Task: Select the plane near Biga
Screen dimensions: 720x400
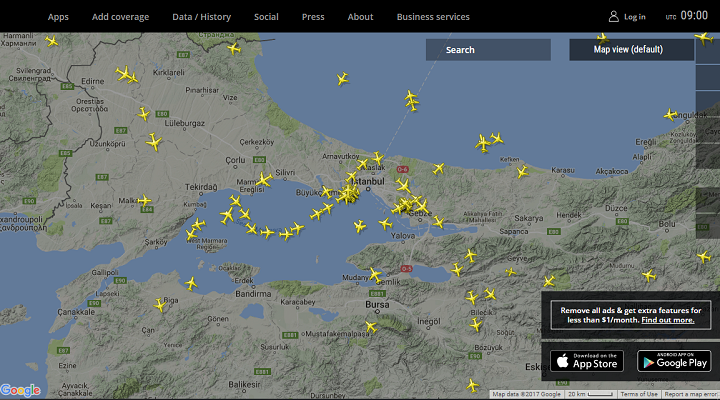Action: tap(160, 304)
